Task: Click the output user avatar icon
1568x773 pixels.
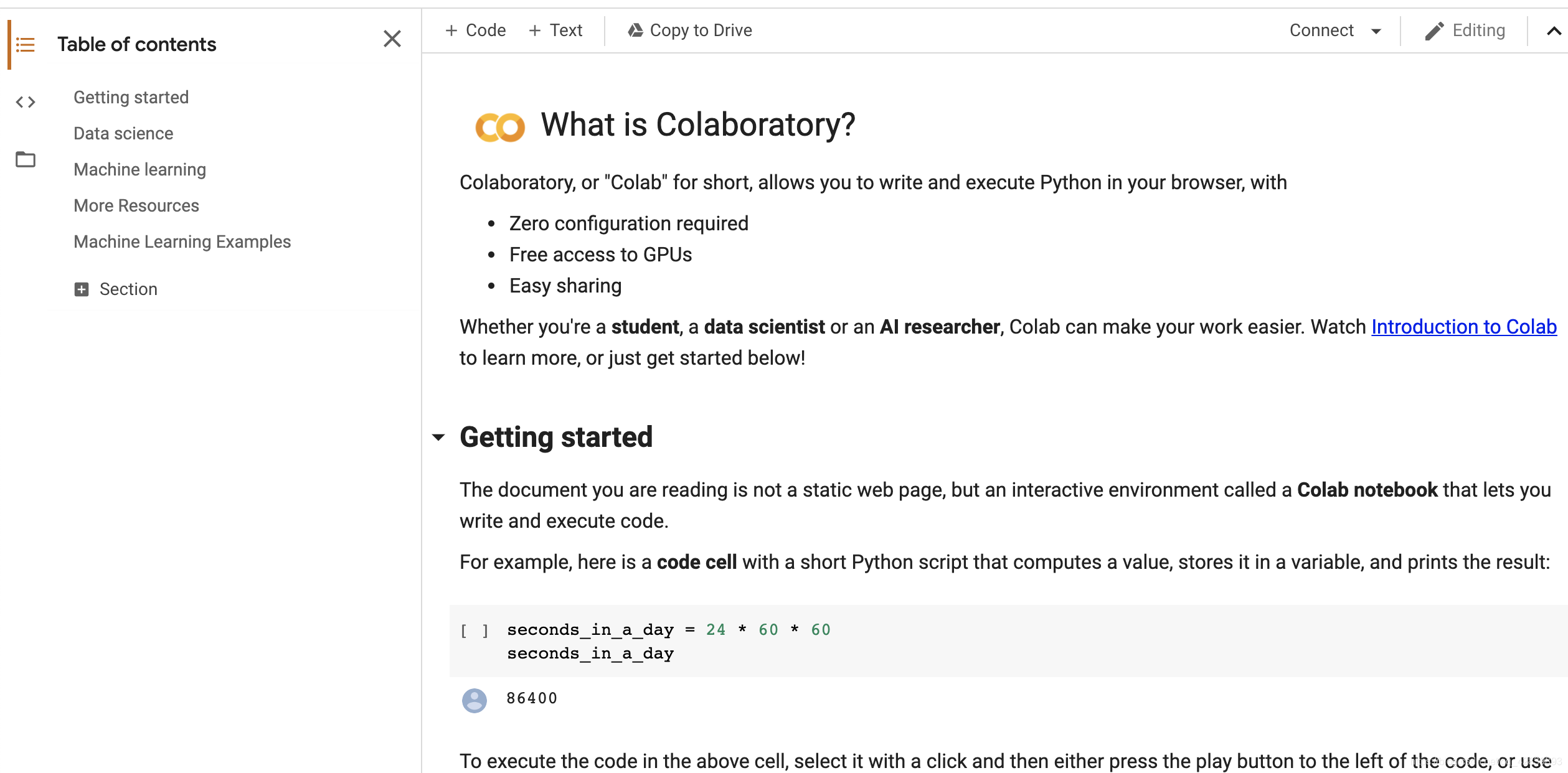Action: [x=475, y=700]
